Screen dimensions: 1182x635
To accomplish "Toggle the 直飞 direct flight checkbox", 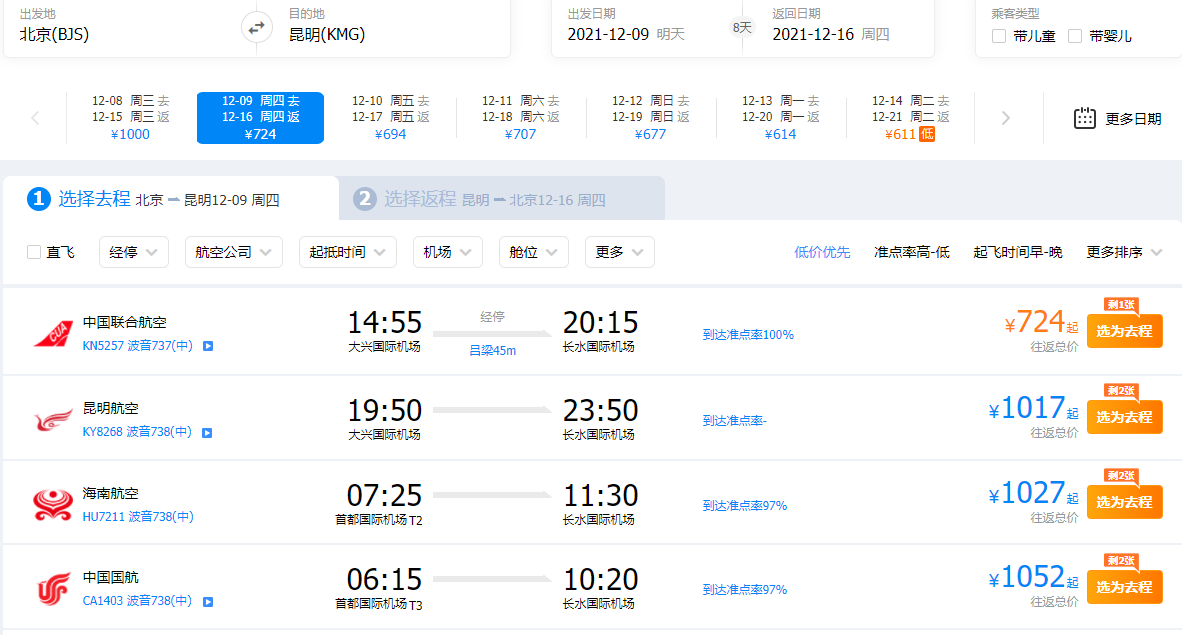I will point(34,252).
